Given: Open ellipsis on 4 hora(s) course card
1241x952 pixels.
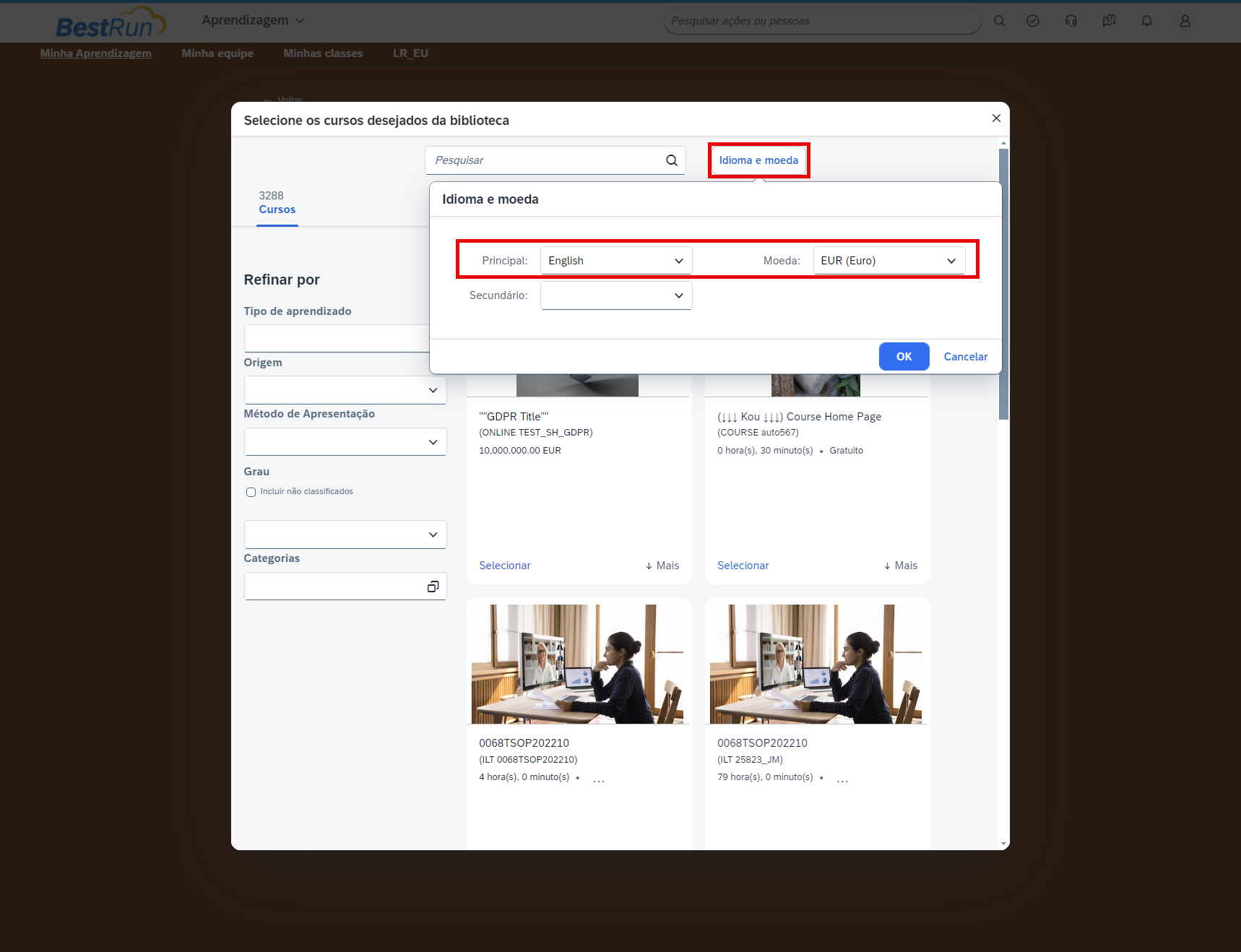Looking at the screenshot, I should tap(599, 779).
